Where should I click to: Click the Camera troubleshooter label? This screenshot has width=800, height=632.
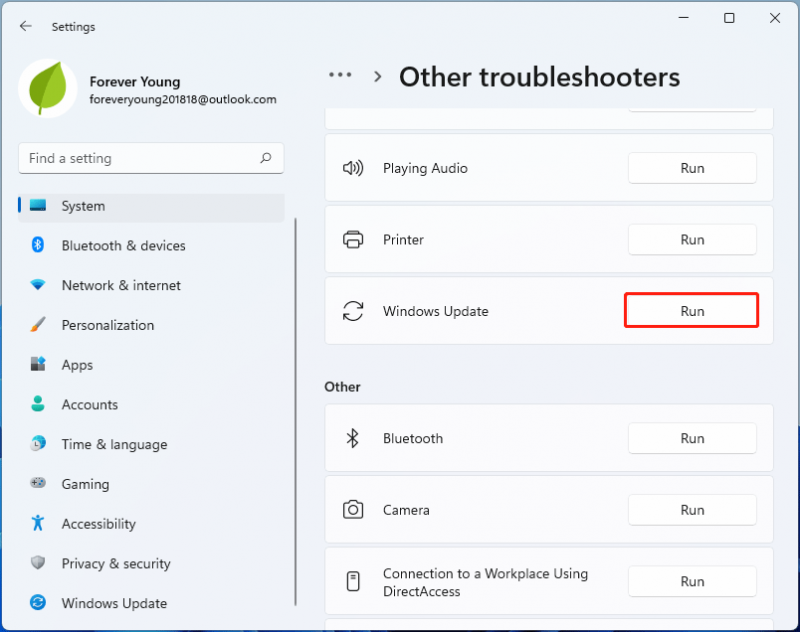click(x=406, y=510)
